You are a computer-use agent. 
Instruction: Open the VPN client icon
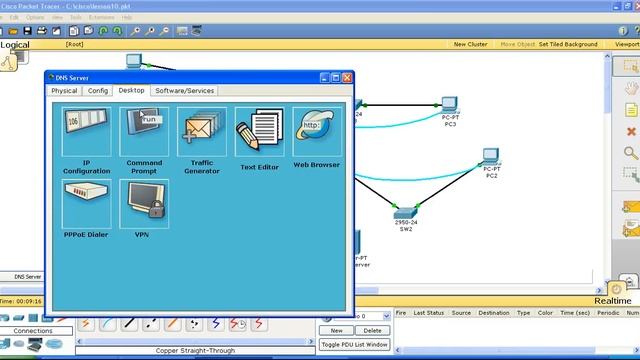click(x=144, y=204)
